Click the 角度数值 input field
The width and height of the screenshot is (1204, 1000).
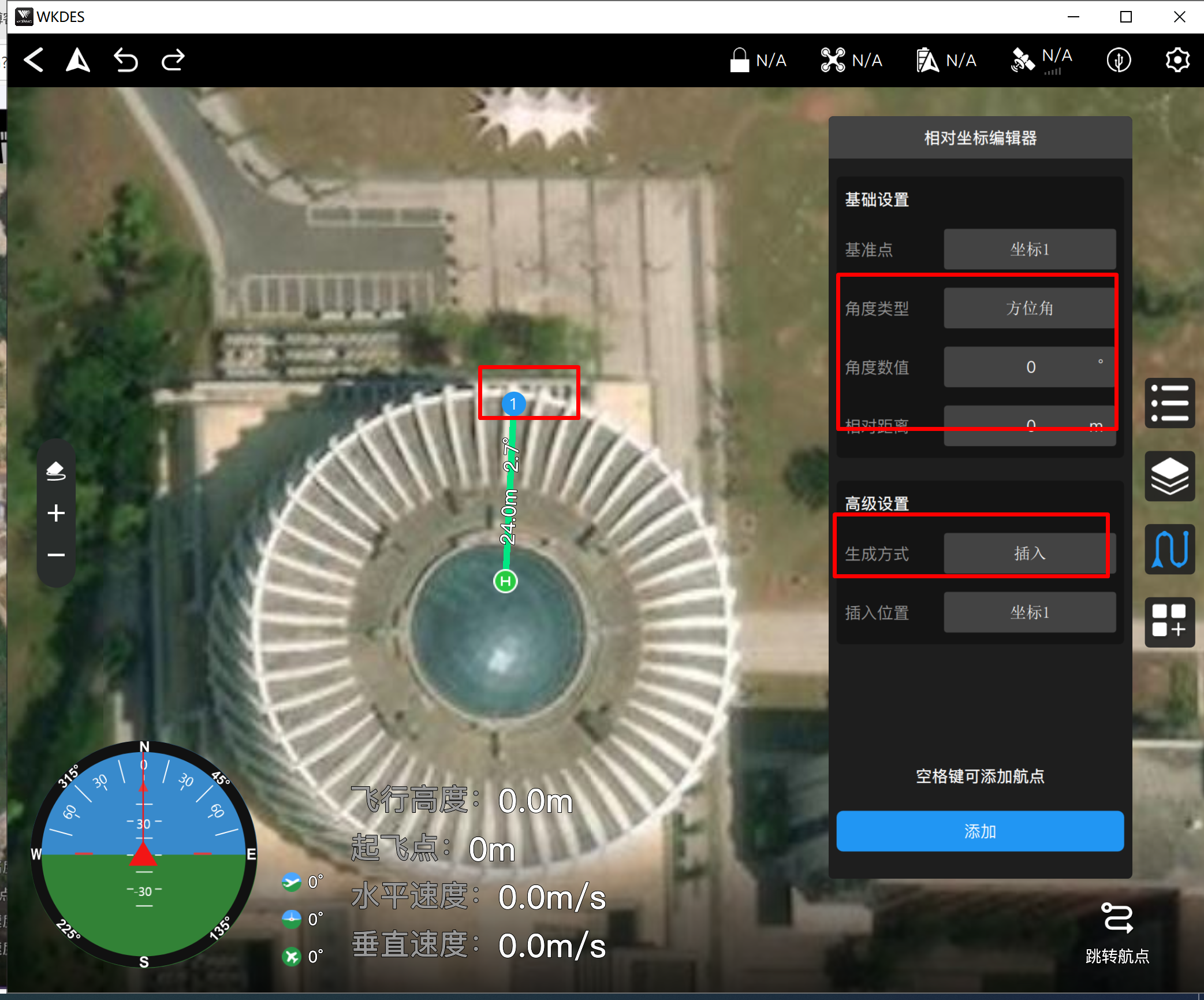[1029, 367]
